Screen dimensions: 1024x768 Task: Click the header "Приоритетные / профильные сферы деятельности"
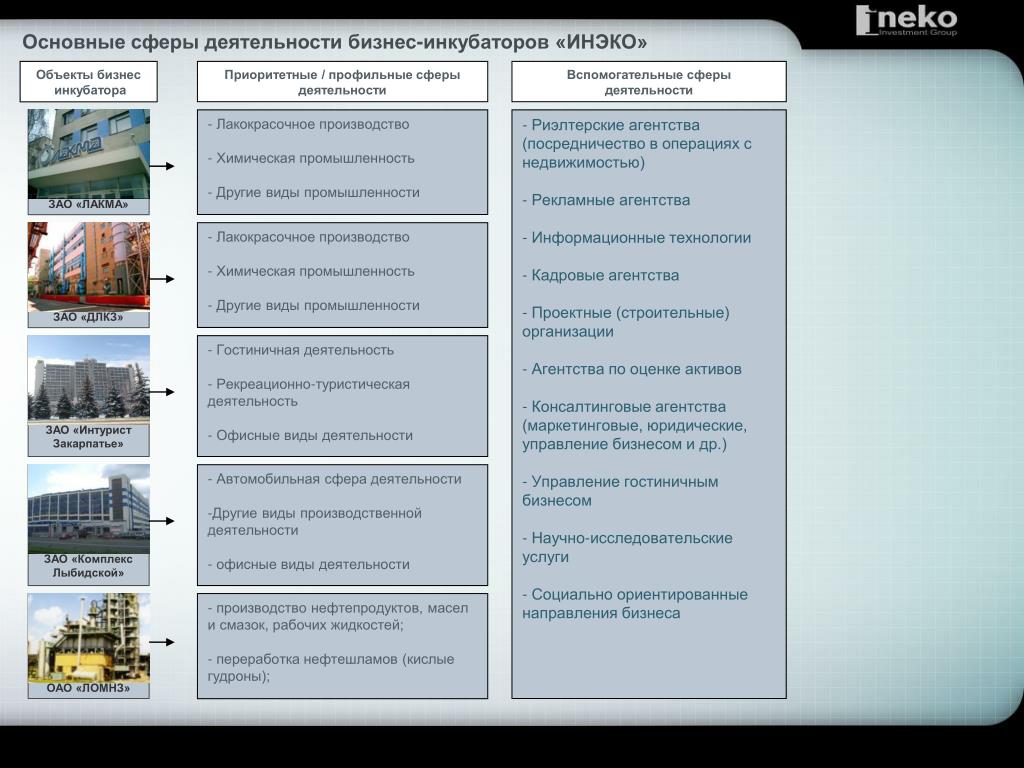click(x=342, y=82)
